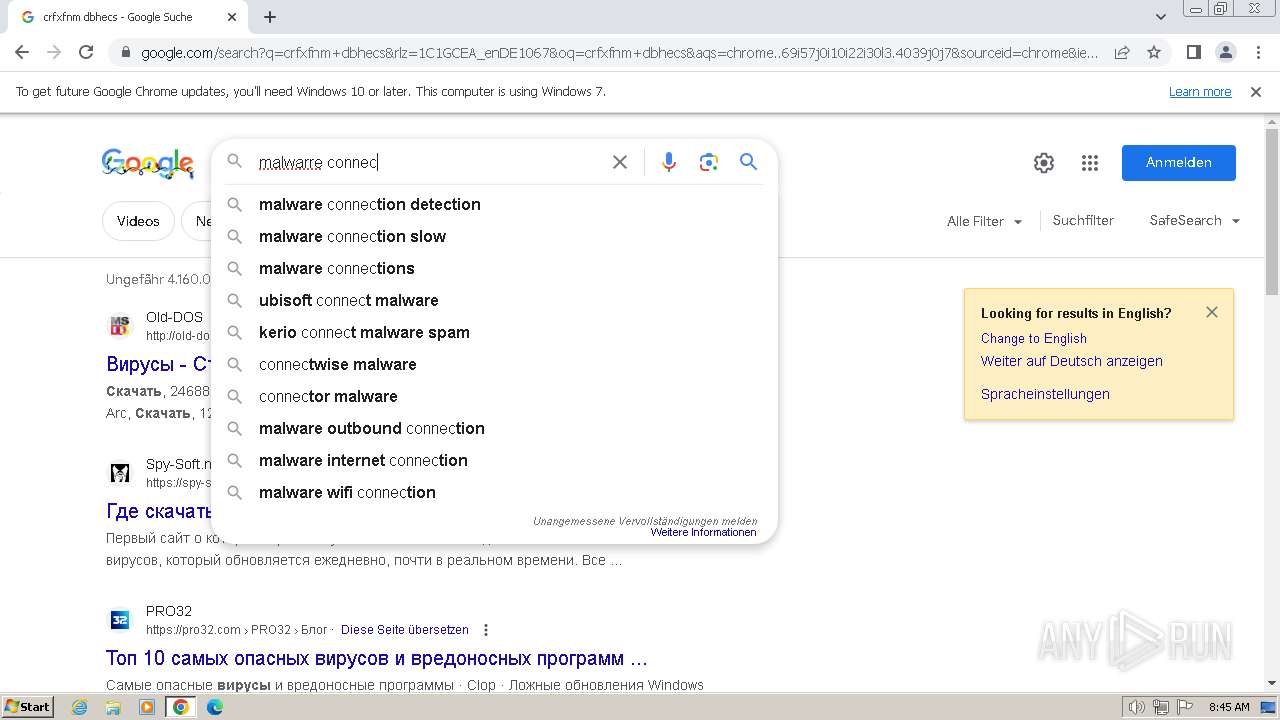Click Weiter auf Deutsch anzeigen
The image size is (1280, 720).
click(1072, 361)
